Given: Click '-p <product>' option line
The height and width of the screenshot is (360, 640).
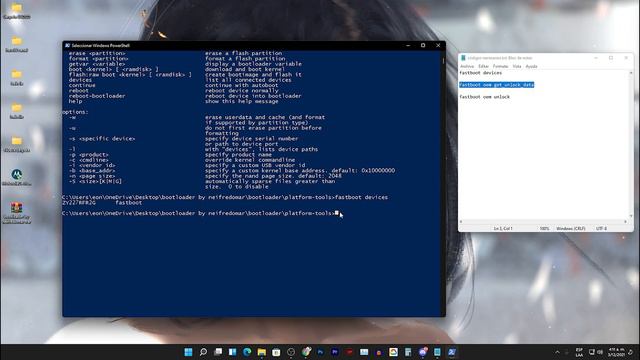Looking at the screenshot, I should [x=89, y=155].
